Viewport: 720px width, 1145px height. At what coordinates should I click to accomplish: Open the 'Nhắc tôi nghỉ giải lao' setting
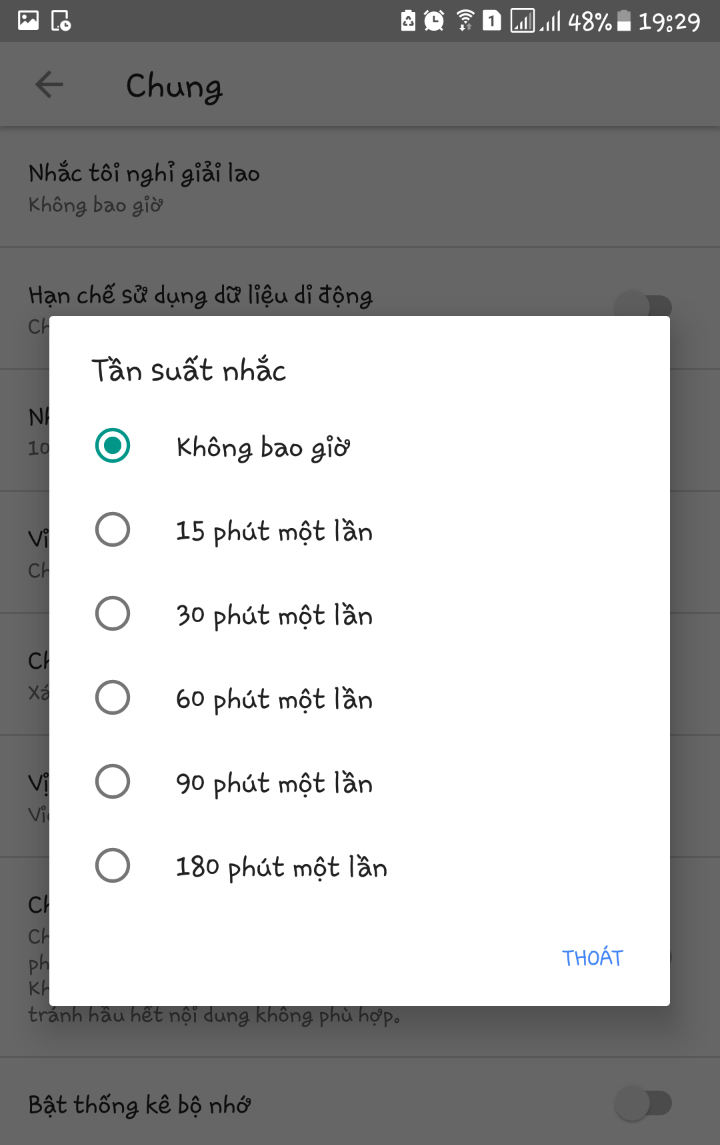pos(145,187)
